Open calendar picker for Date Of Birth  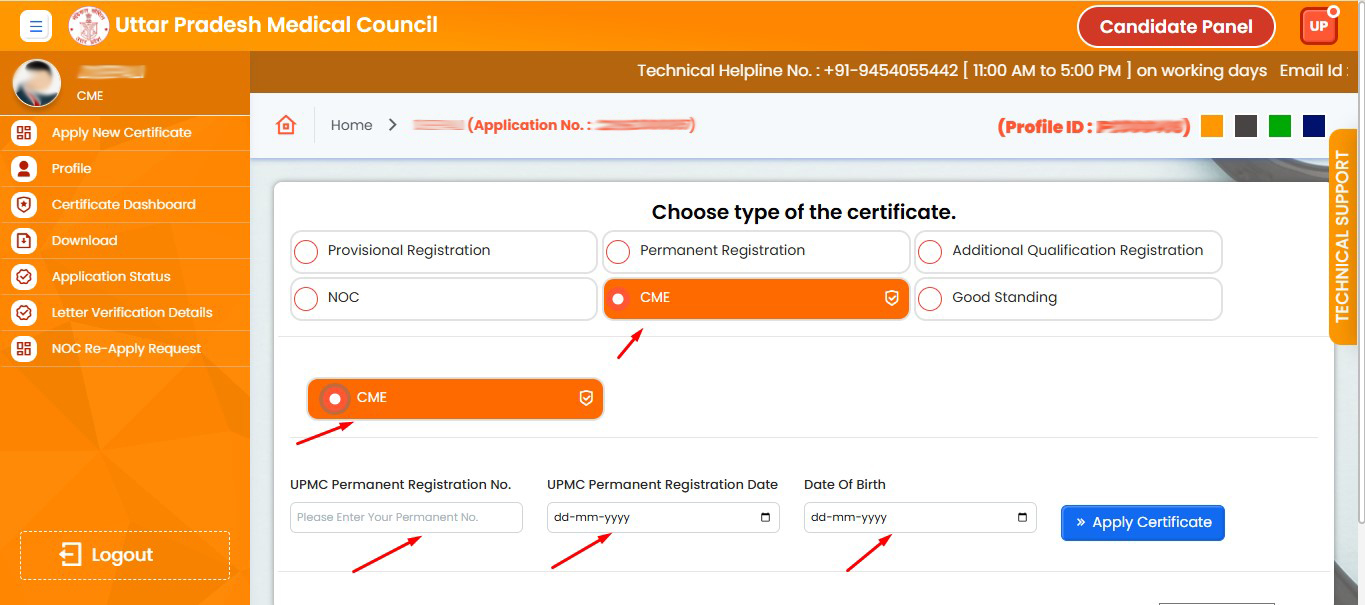pos(1022,518)
